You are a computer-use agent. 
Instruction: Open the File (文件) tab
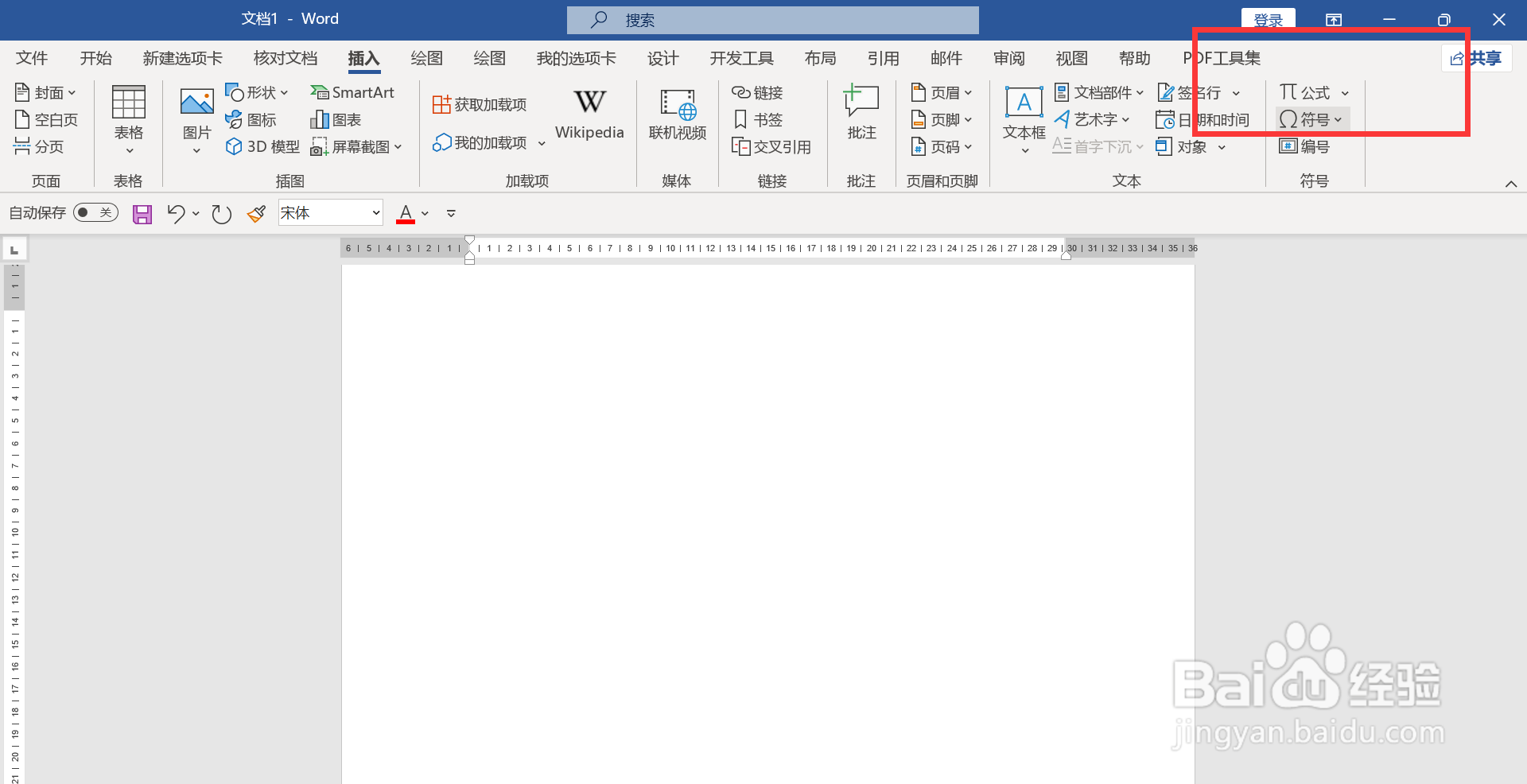point(32,58)
